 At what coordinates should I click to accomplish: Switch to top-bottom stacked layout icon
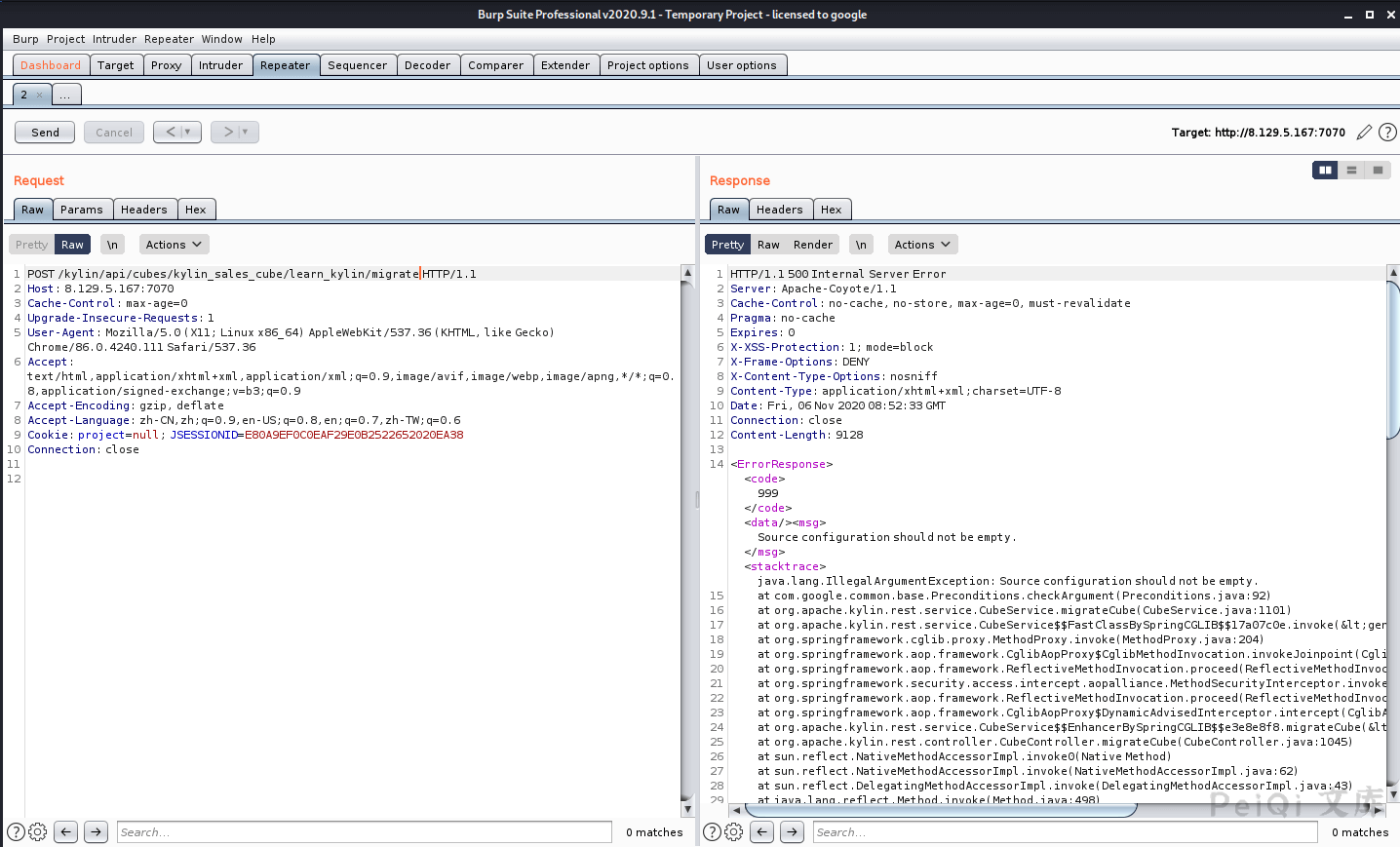click(1351, 171)
